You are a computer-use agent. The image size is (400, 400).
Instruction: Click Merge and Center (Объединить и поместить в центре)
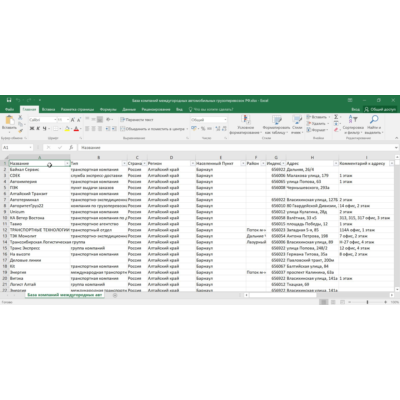tap(154, 129)
